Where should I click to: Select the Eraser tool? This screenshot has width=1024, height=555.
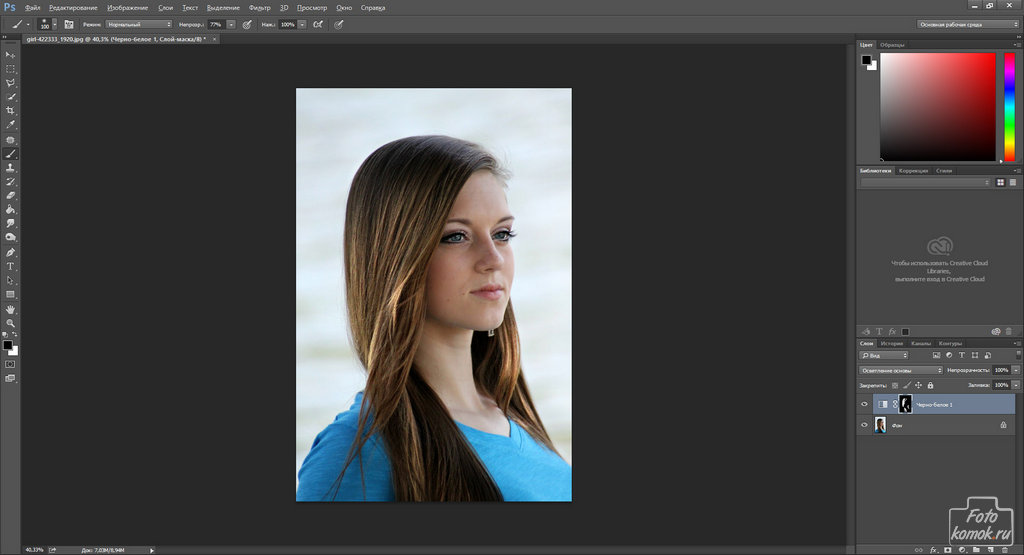pyautogui.click(x=10, y=195)
